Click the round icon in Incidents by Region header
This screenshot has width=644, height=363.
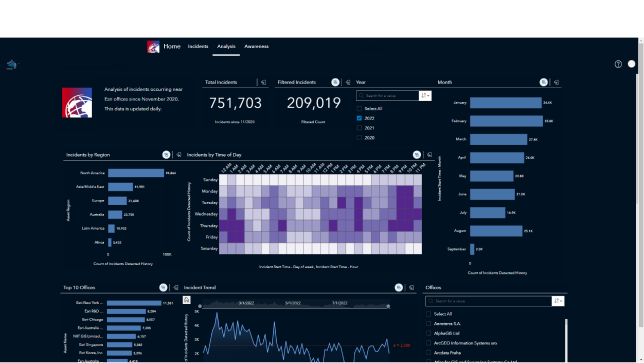pos(166,155)
